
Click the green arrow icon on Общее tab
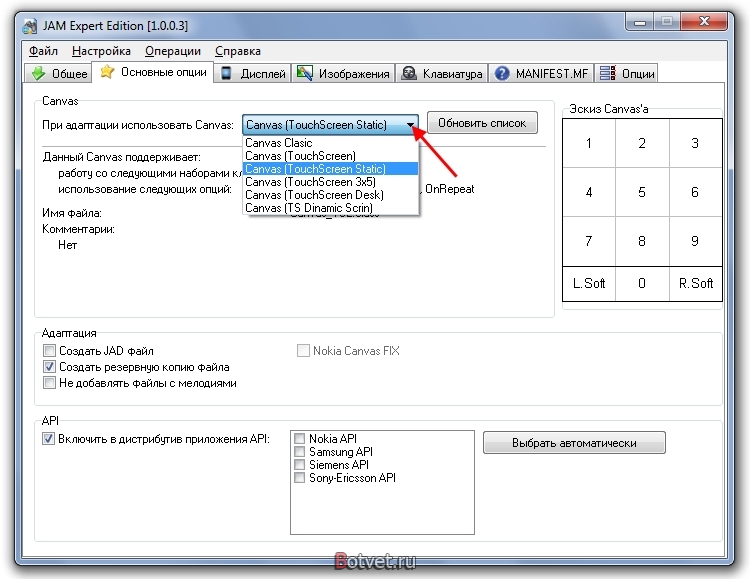(x=38, y=73)
